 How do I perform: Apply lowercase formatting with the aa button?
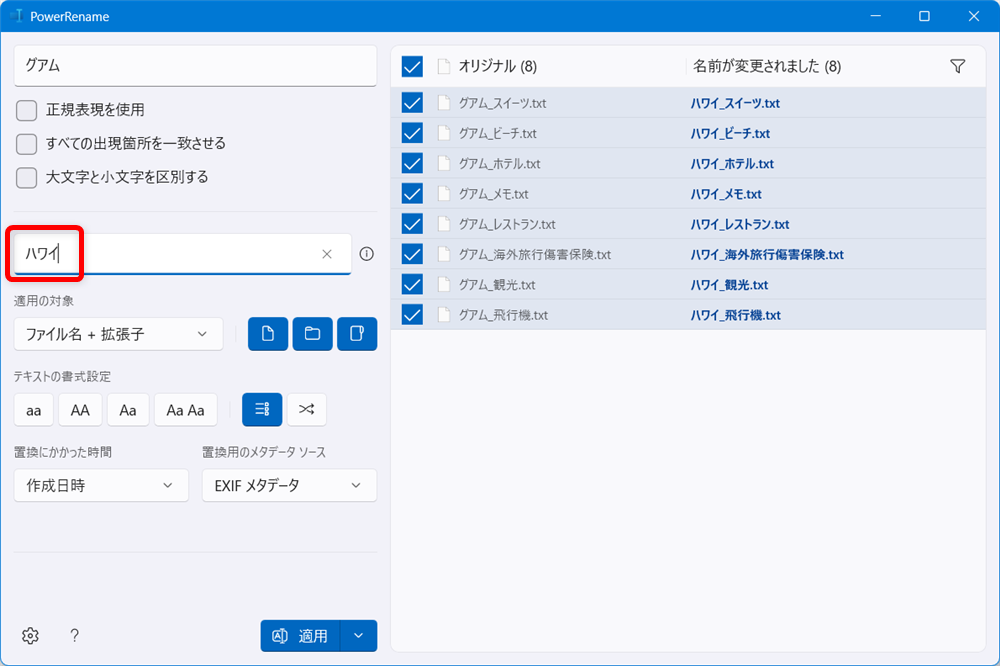tap(33, 409)
